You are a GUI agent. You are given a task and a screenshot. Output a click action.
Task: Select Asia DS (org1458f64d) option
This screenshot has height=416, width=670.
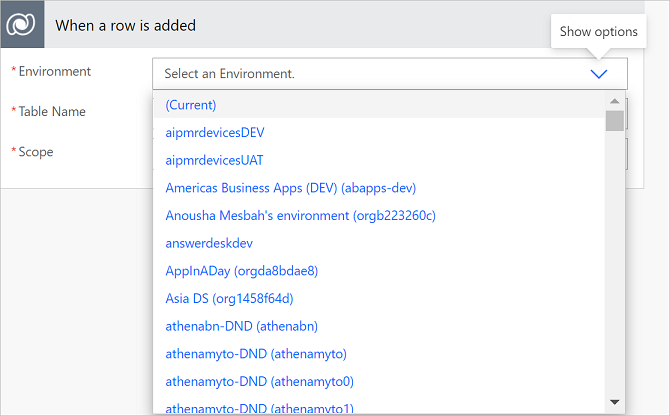(x=229, y=298)
